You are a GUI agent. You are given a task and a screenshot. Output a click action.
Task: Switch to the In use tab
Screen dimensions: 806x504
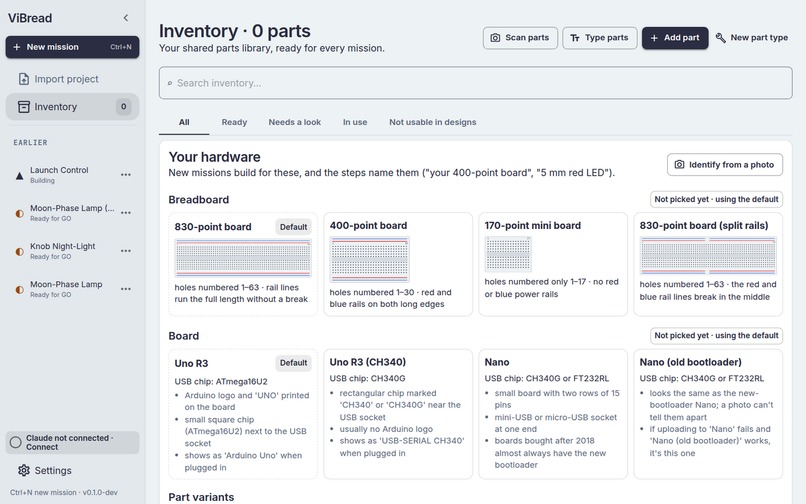coord(355,122)
